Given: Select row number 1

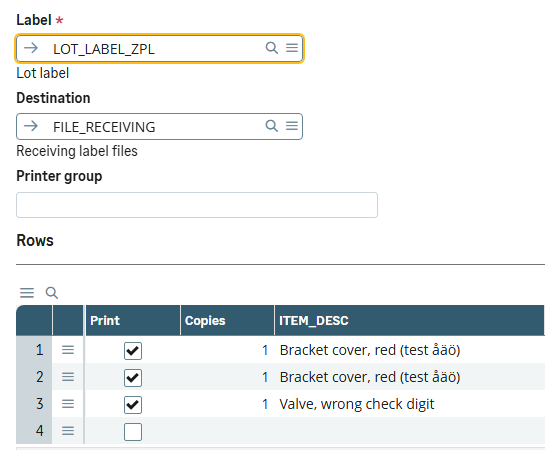Looking at the screenshot, I should point(34,350).
